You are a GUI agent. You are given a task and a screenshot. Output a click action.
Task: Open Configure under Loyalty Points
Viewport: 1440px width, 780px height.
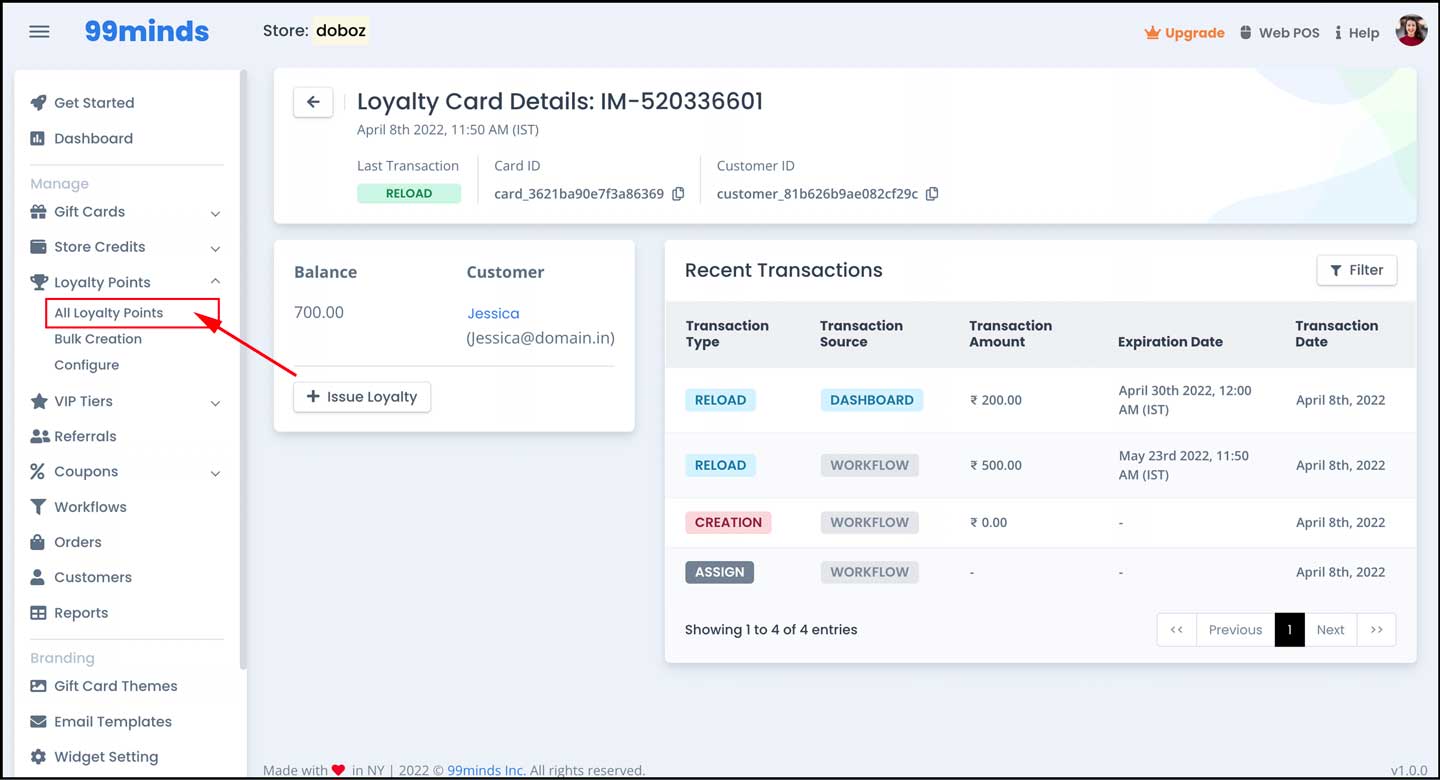pyautogui.click(x=86, y=365)
